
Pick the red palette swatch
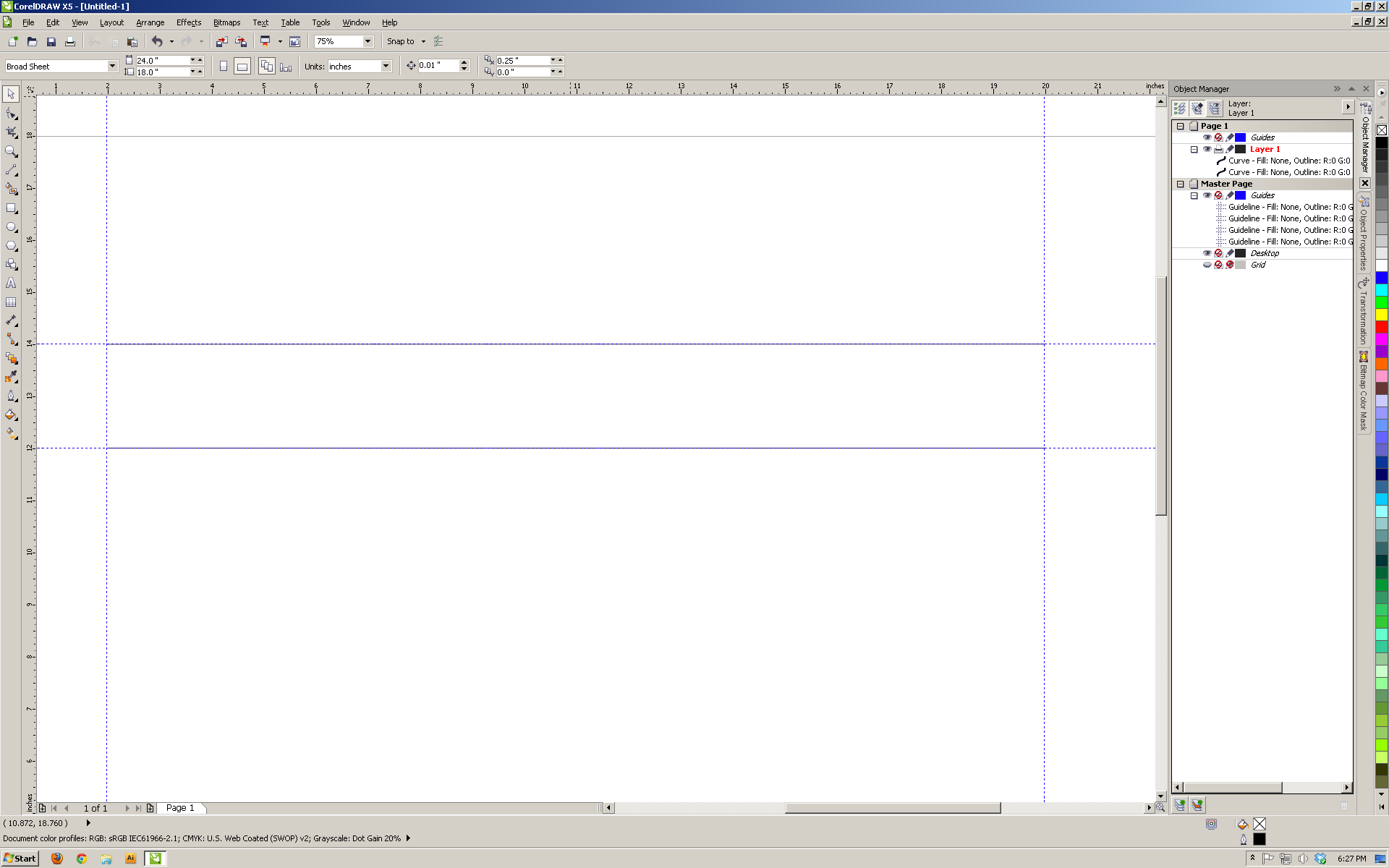(x=1382, y=327)
